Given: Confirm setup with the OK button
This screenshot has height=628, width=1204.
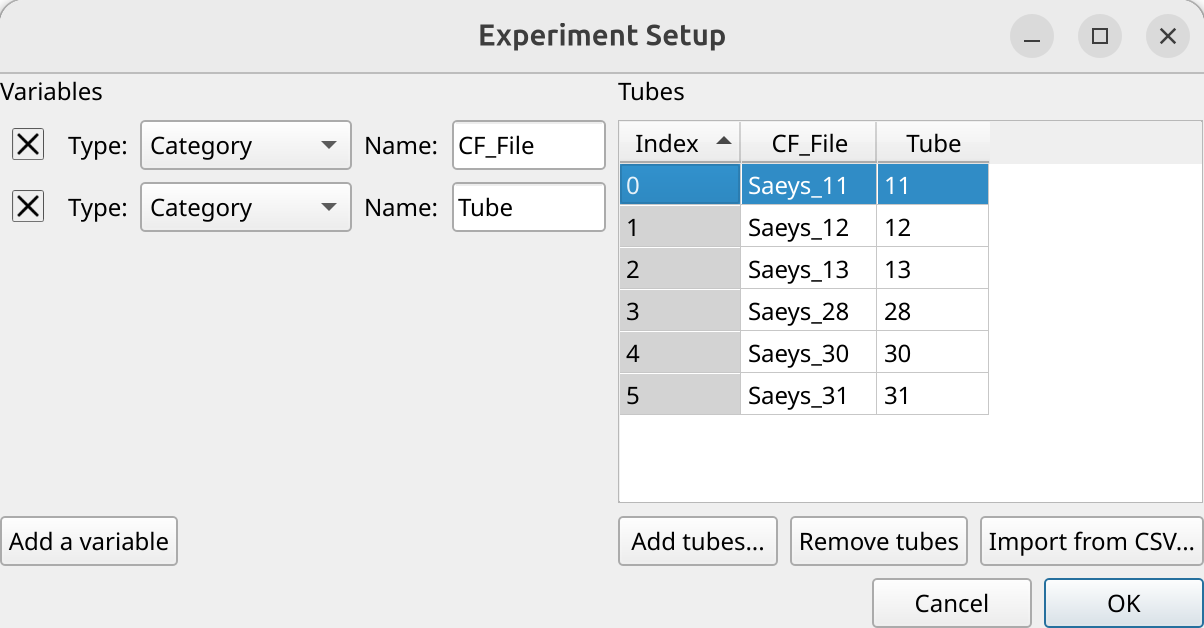Looking at the screenshot, I should [x=1124, y=603].
